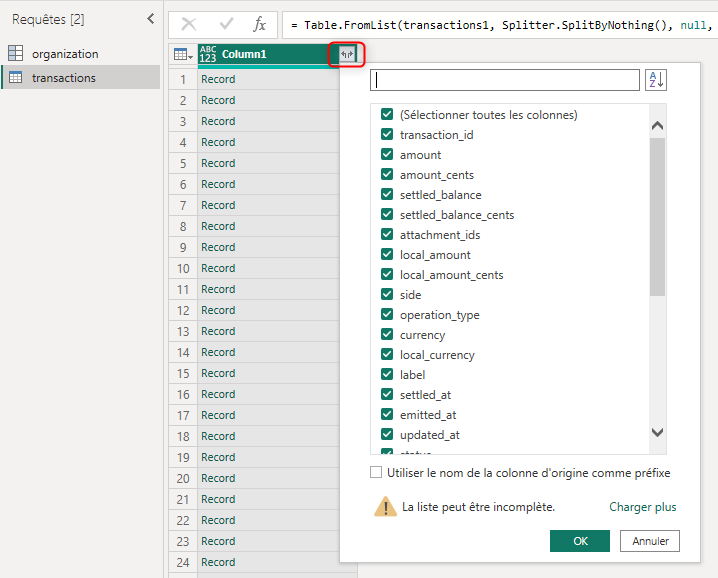This screenshot has width=718, height=578.
Task: Enable original column name prefix checkbox
Action: tap(376, 472)
